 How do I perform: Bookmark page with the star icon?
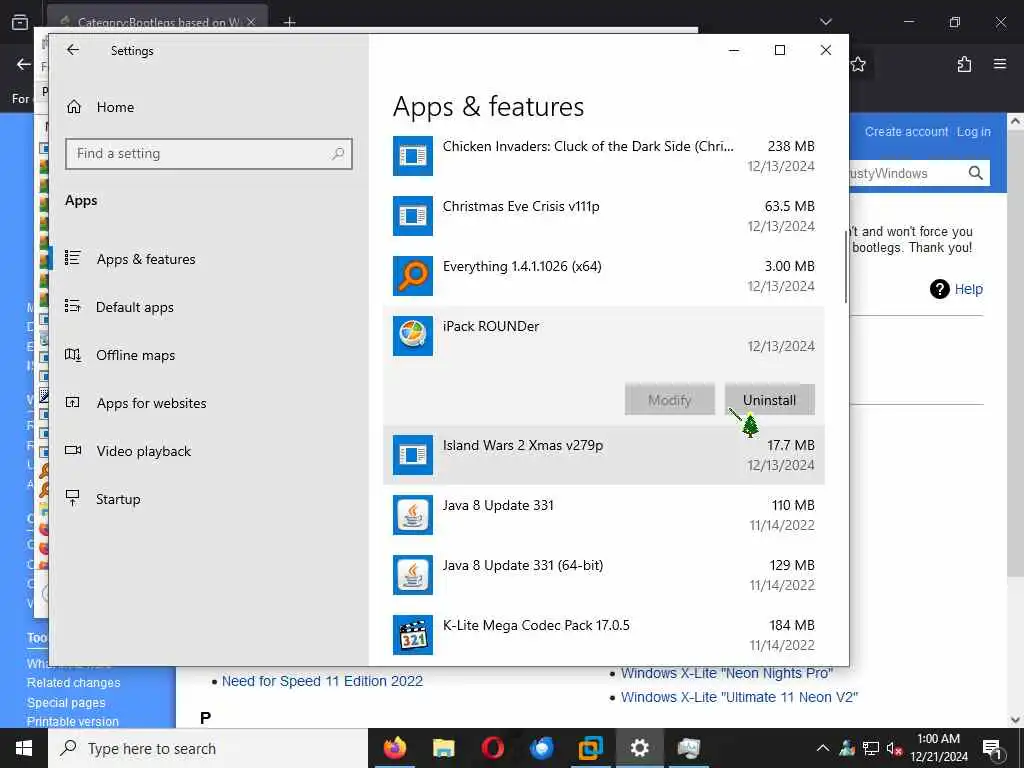858,64
